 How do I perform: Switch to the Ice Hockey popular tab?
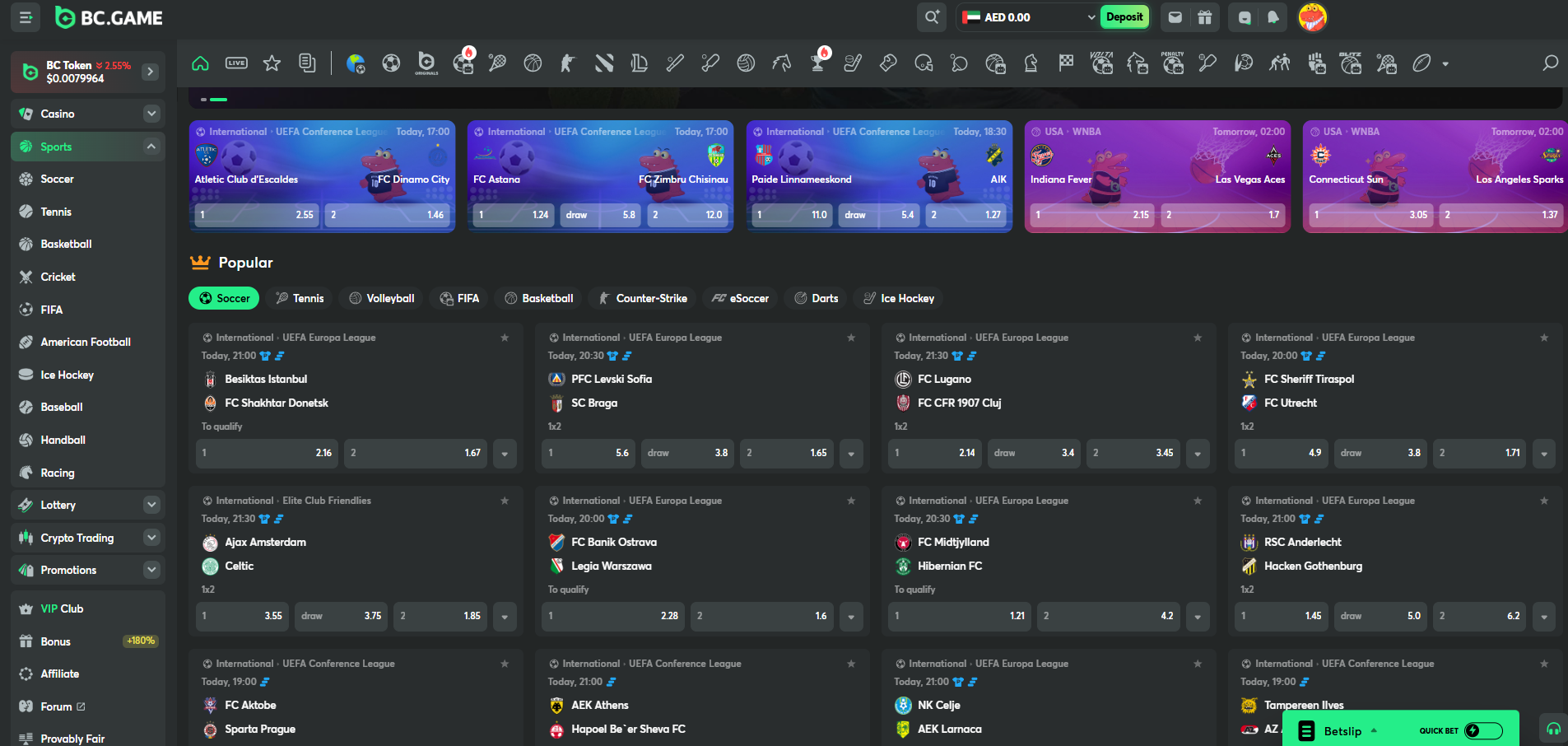(899, 298)
